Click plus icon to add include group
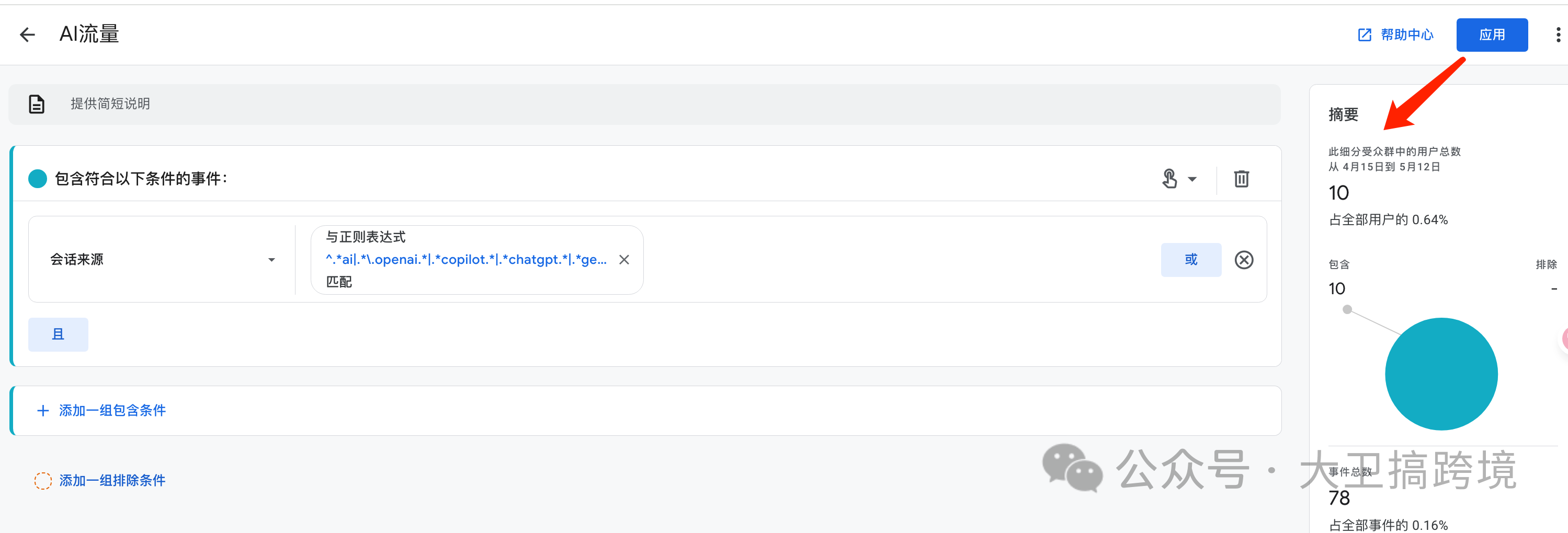 42,411
